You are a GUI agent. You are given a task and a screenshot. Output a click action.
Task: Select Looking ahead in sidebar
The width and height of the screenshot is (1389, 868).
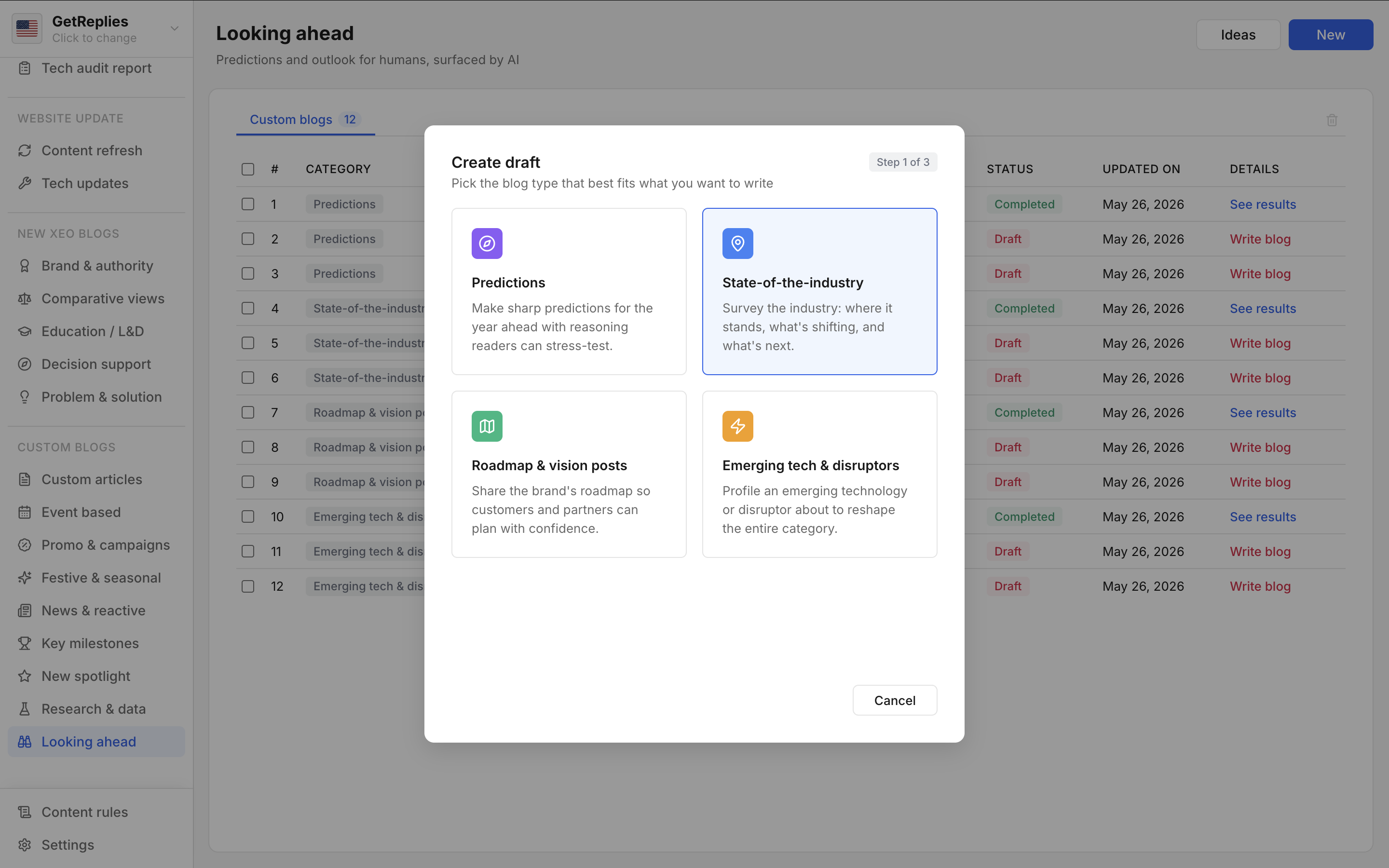click(96, 742)
